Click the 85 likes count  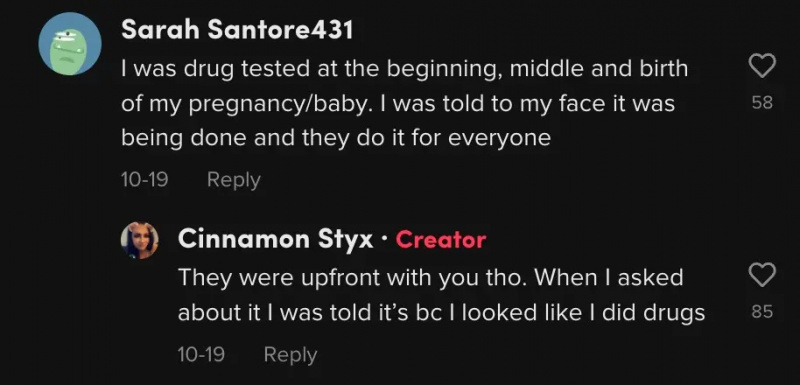tap(762, 311)
